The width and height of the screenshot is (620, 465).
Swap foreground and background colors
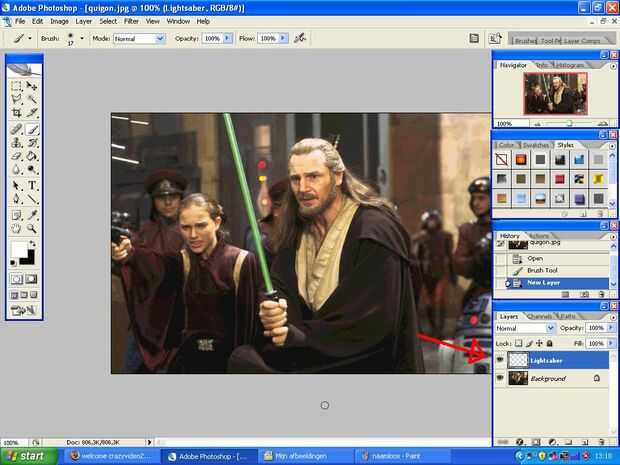click(x=32, y=244)
